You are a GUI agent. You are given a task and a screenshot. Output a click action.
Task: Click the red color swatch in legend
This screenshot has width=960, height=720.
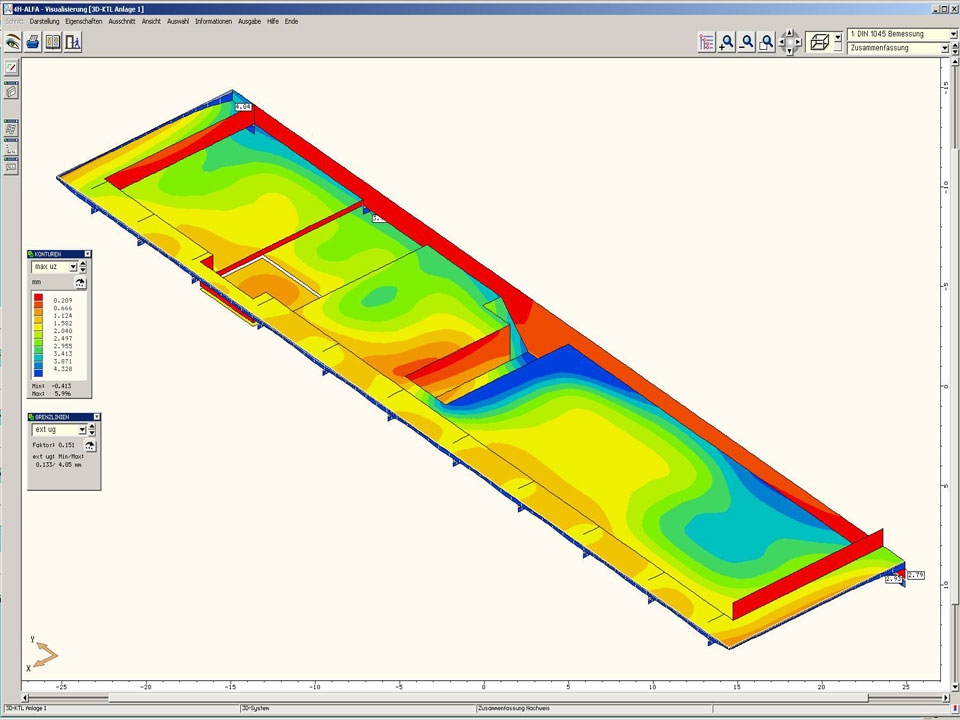tap(38, 299)
